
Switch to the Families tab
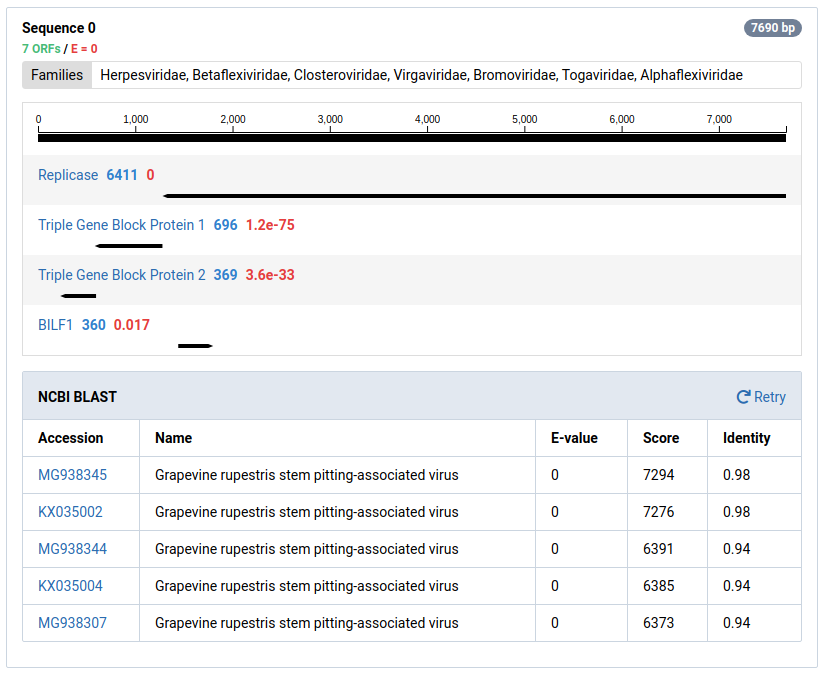(56, 74)
